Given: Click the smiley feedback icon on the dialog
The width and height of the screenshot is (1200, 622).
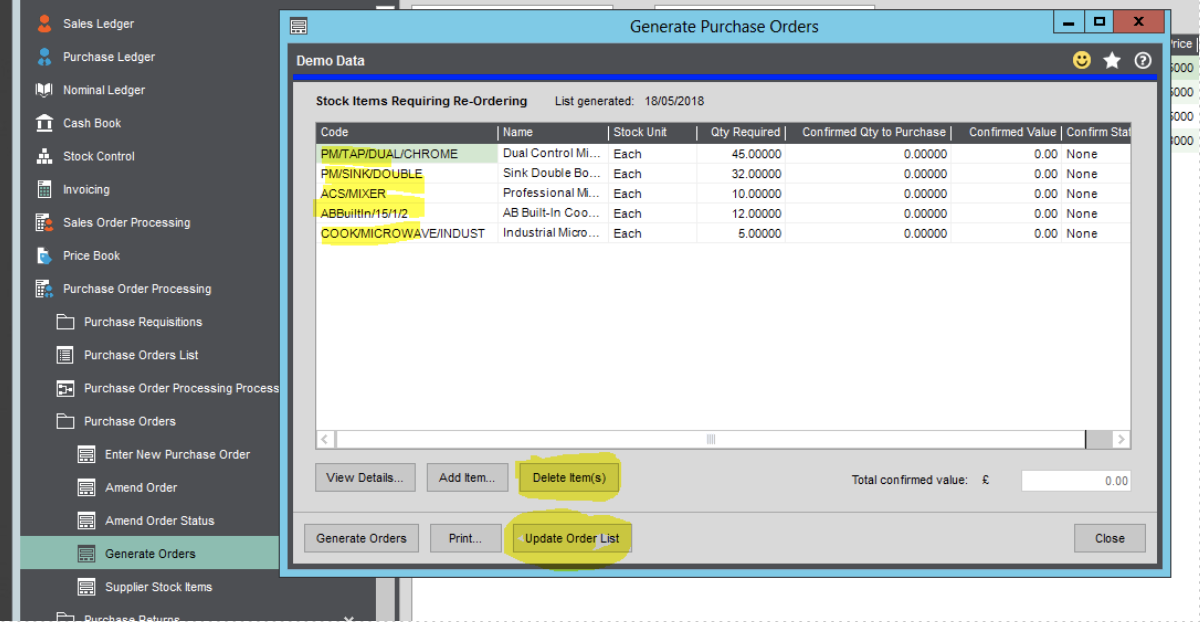Looking at the screenshot, I should click(1082, 60).
